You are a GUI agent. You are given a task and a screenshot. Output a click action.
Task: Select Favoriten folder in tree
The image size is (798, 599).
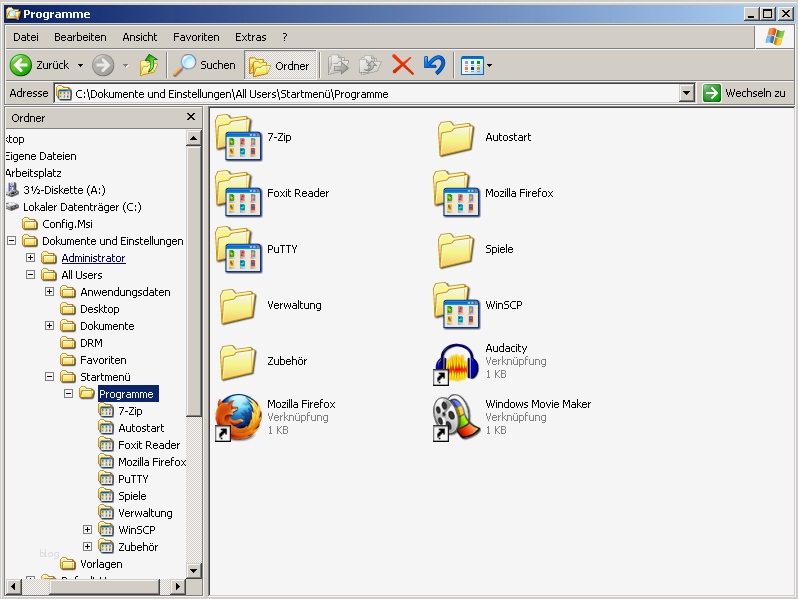pos(103,360)
